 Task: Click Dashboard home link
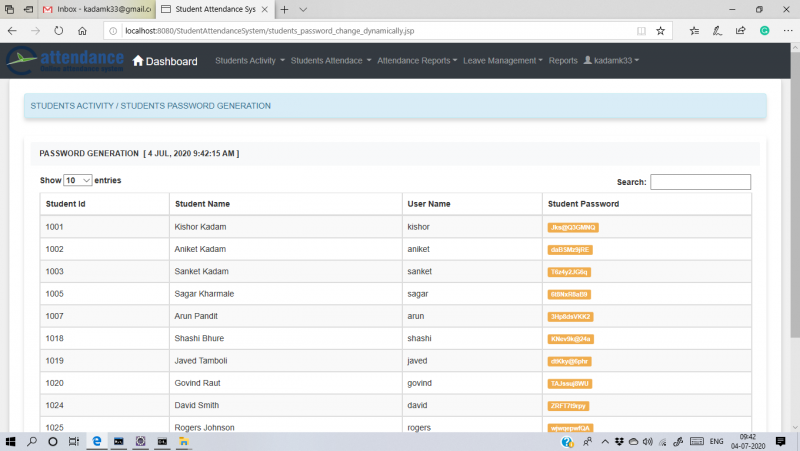point(165,61)
